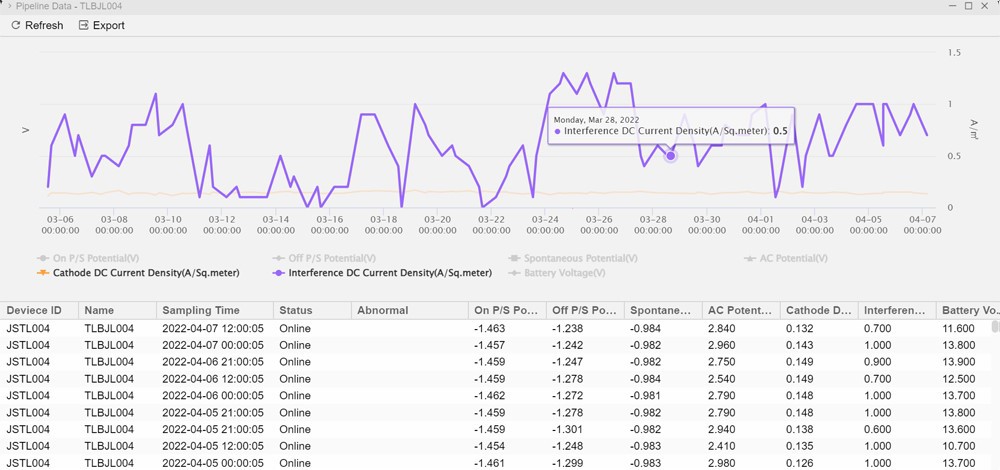Close the Pipeline Data window
Image resolution: width=1000 pixels, height=470 pixels.
(987, 6)
